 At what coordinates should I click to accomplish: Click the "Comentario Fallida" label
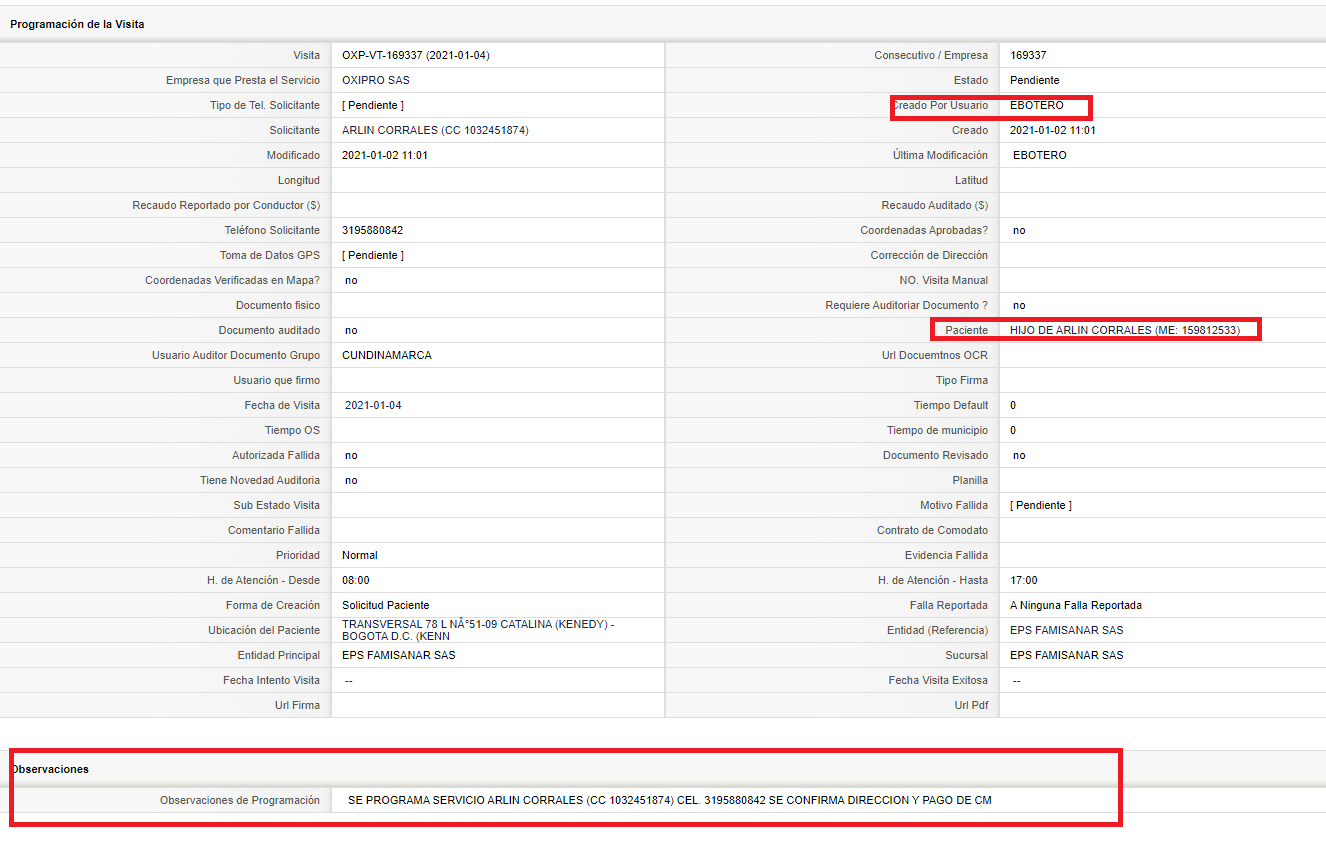point(274,530)
